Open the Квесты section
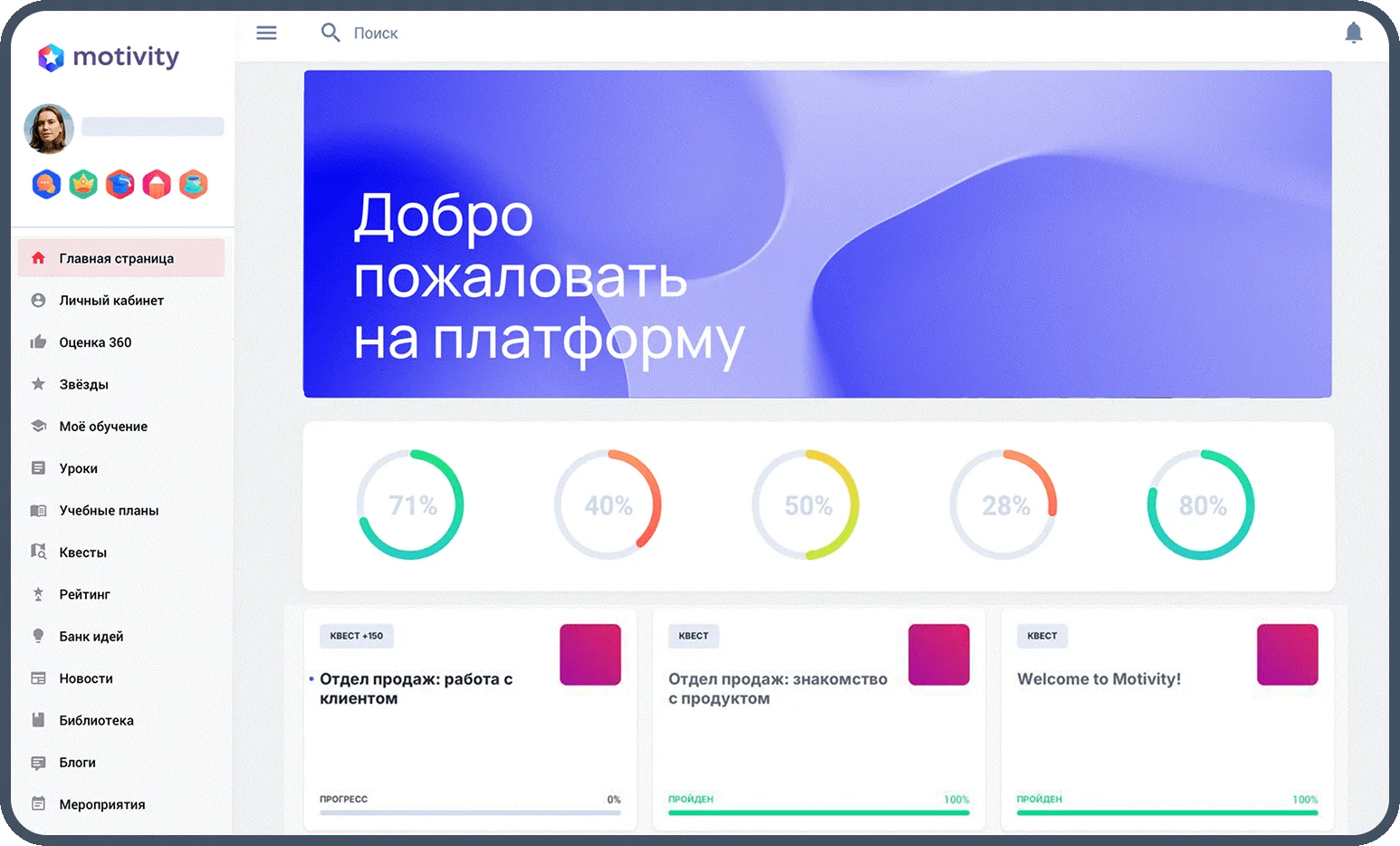Image resolution: width=1400 pixels, height=846 pixels. pos(82,553)
